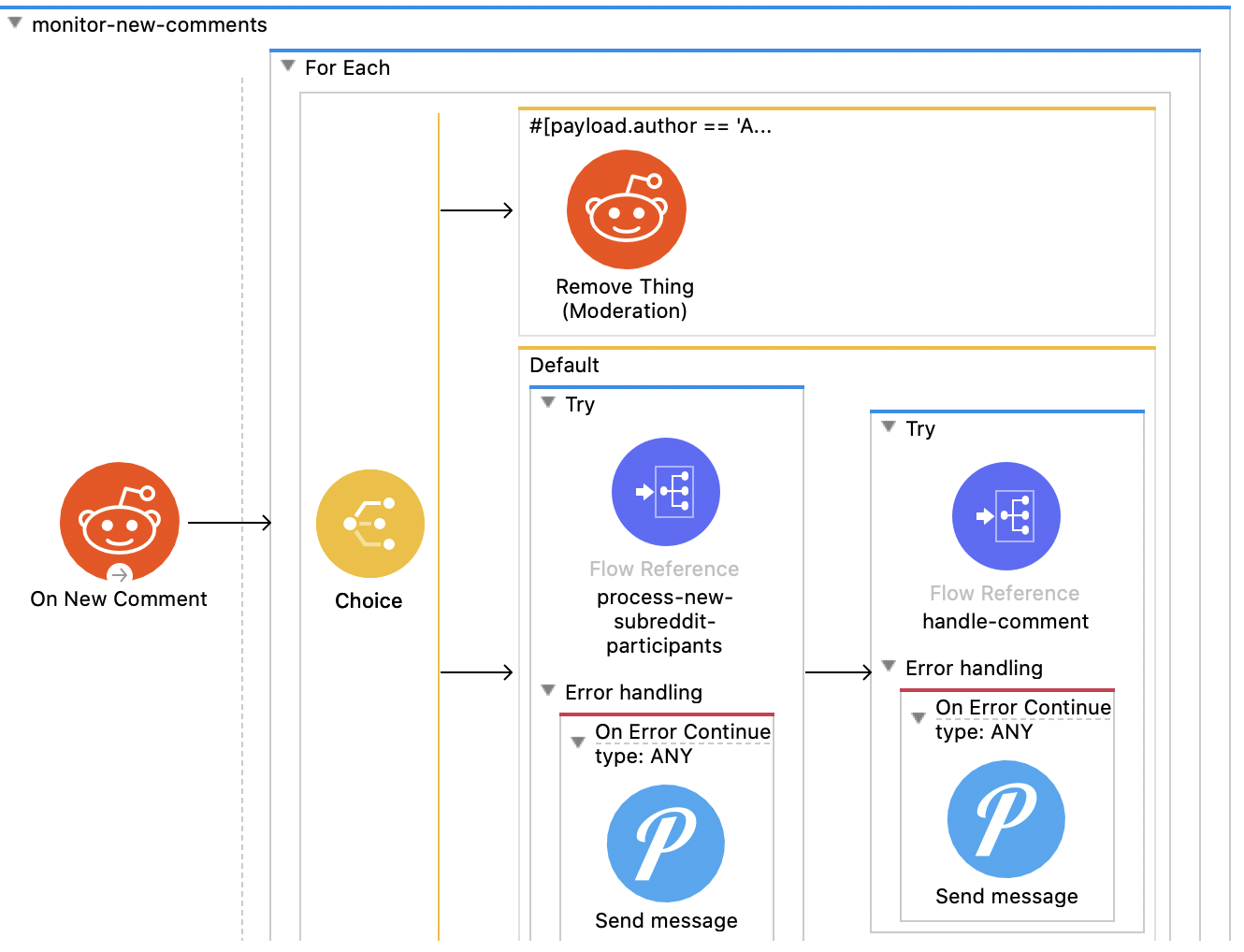1244x952 pixels.
Task: Click the On New Comment label
Action: click(119, 599)
